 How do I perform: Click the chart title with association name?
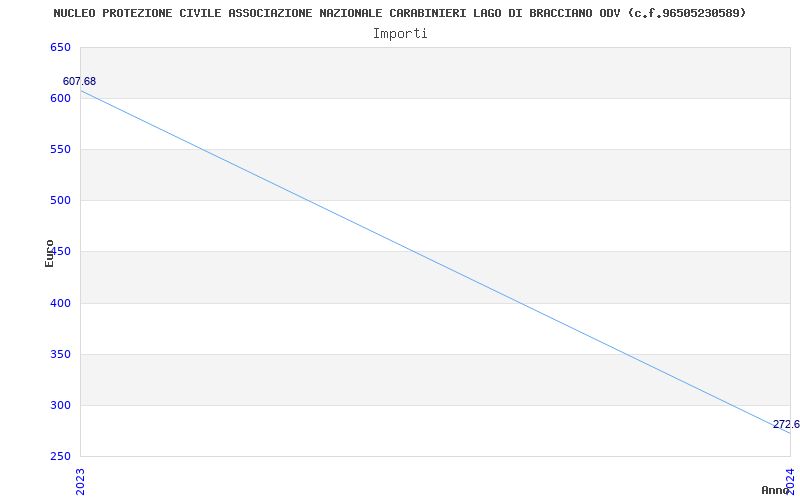pyautogui.click(x=400, y=13)
